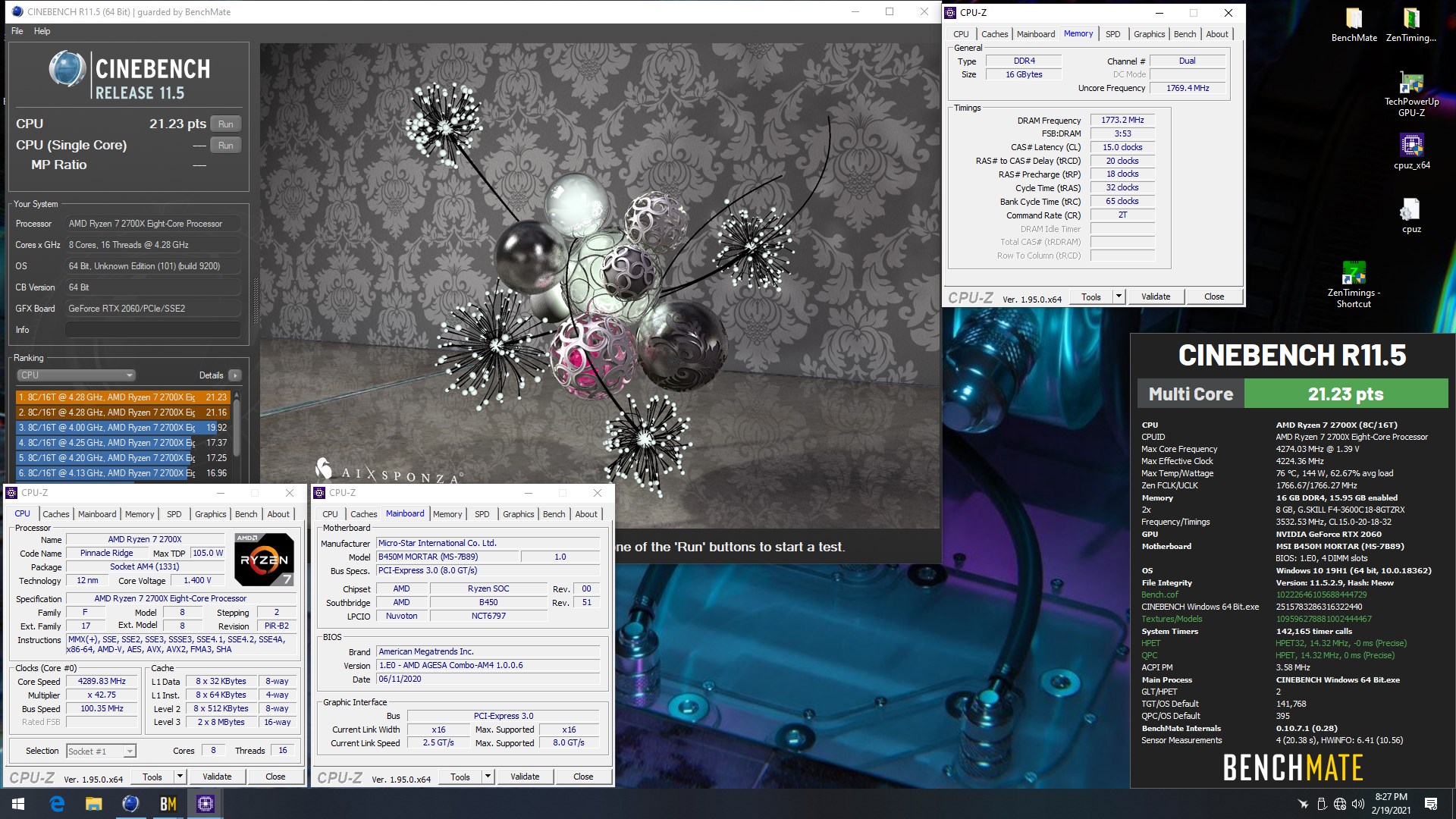Open the Windows Start menu
The height and width of the screenshot is (819, 1456).
coord(18,804)
